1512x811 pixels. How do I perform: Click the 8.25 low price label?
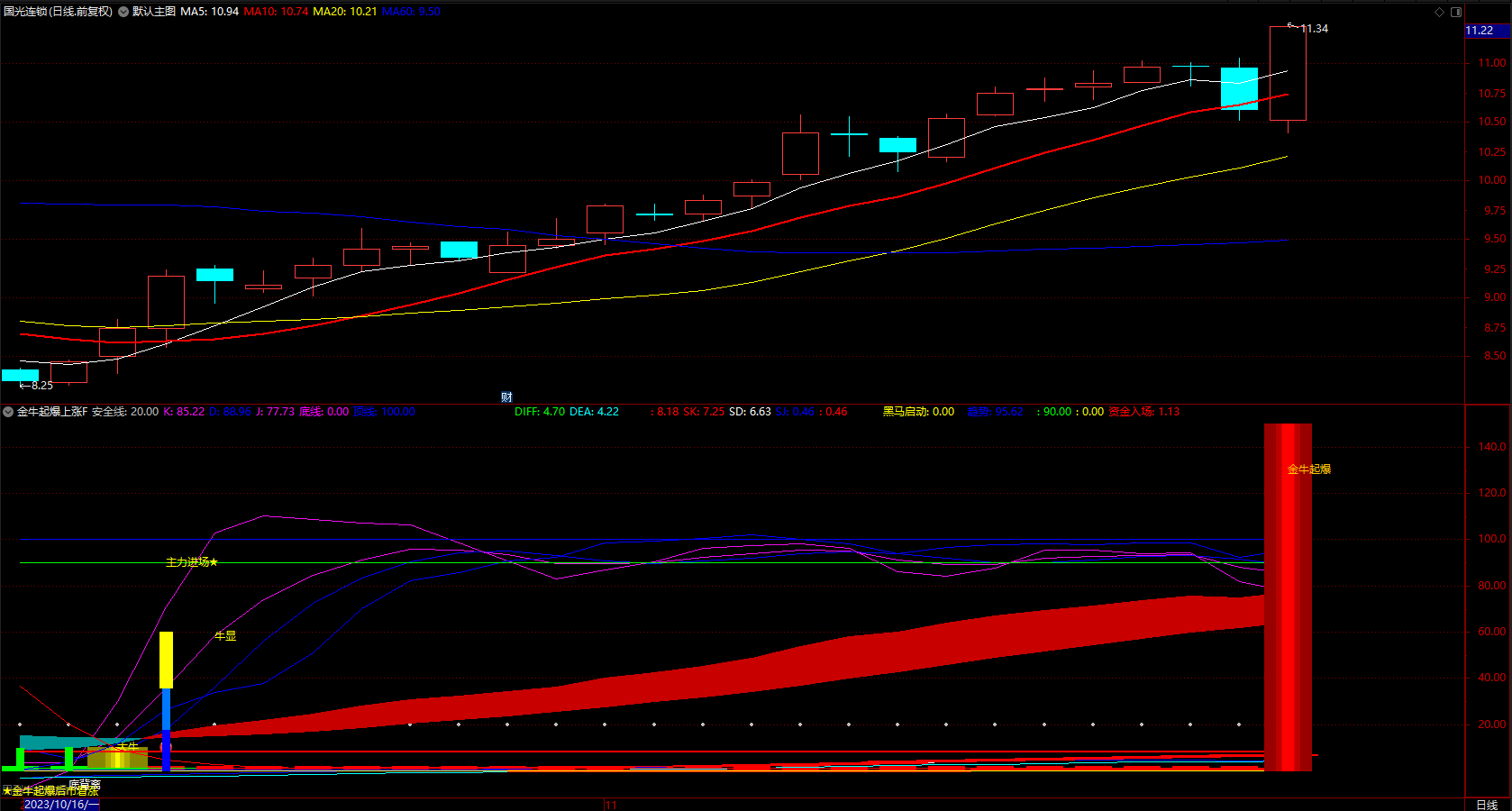coord(41,386)
